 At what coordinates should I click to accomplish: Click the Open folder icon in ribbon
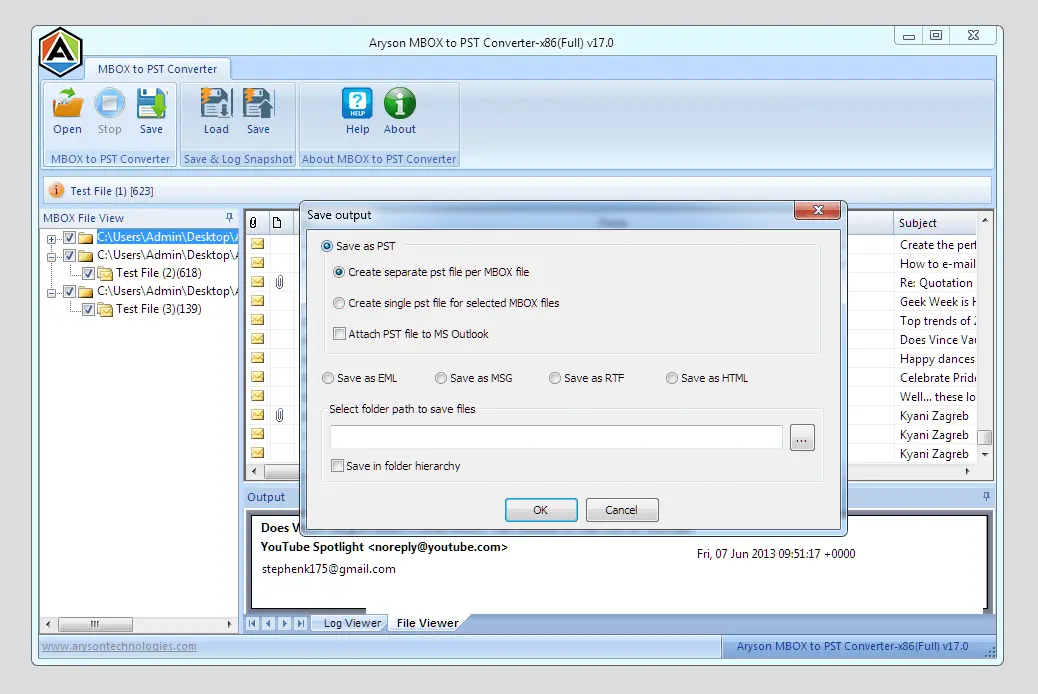[68, 104]
